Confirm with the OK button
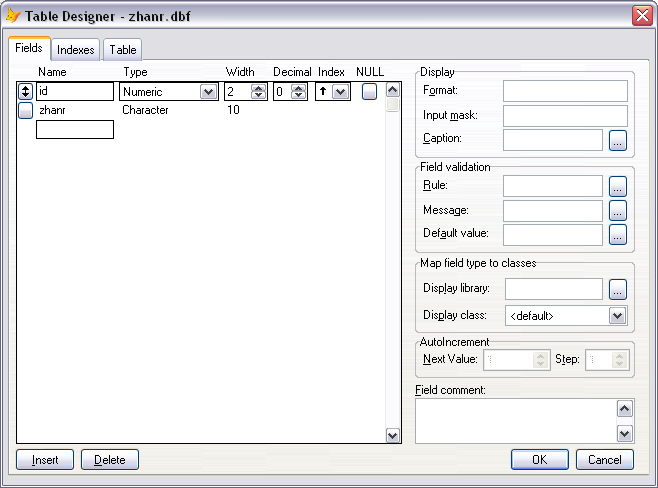This screenshot has width=658, height=488. [x=540, y=459]
